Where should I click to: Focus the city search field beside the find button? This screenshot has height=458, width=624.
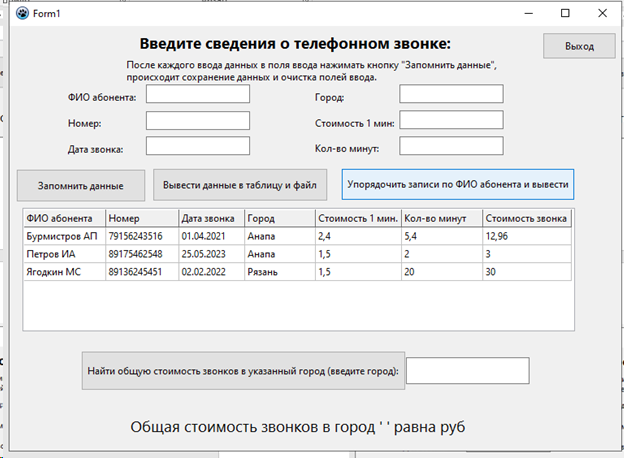pos(467,370)
